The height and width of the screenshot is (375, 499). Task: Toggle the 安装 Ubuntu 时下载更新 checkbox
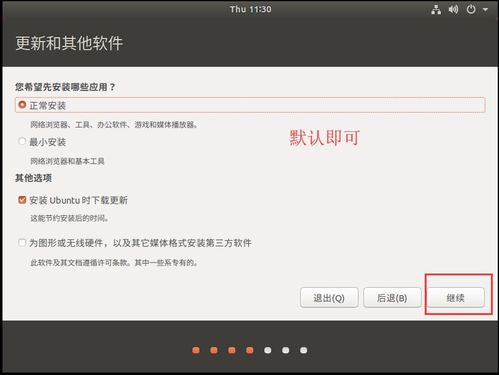point(22,200)
